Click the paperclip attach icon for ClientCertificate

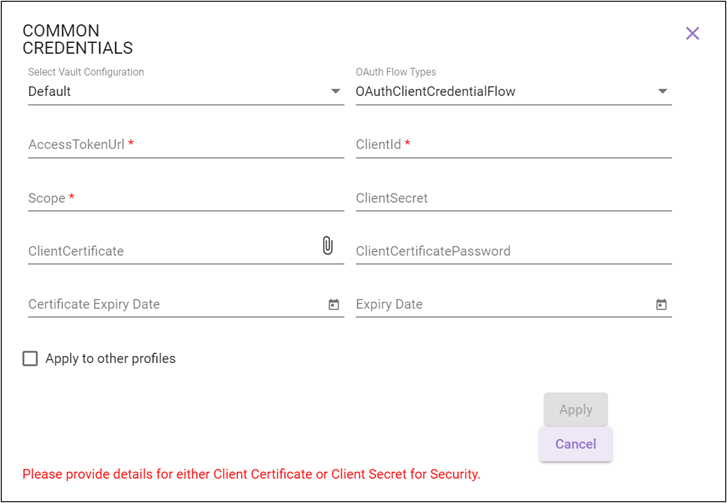[x=327, y=246]
